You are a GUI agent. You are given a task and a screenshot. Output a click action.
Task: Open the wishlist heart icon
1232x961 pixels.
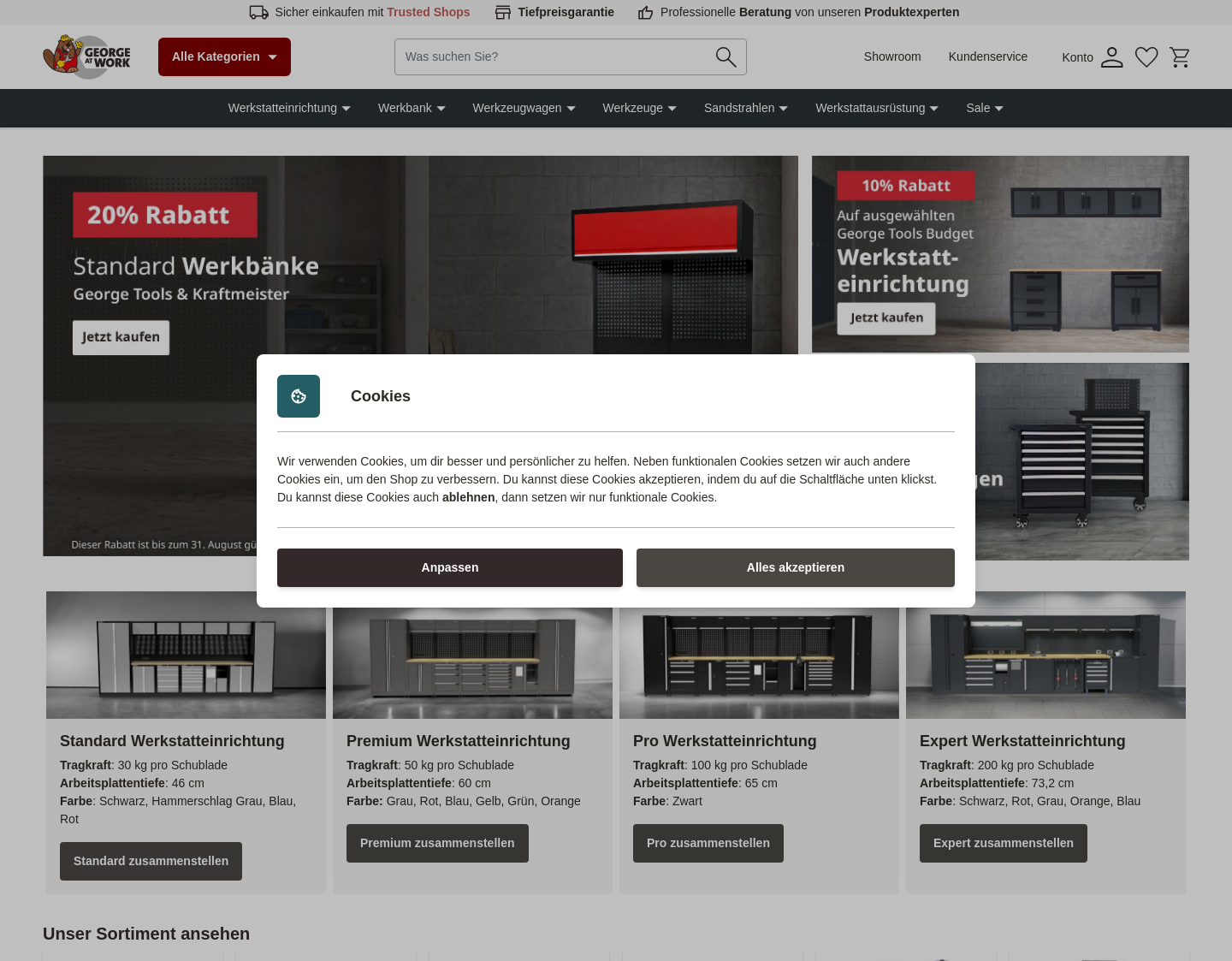tap(1146, 57)
